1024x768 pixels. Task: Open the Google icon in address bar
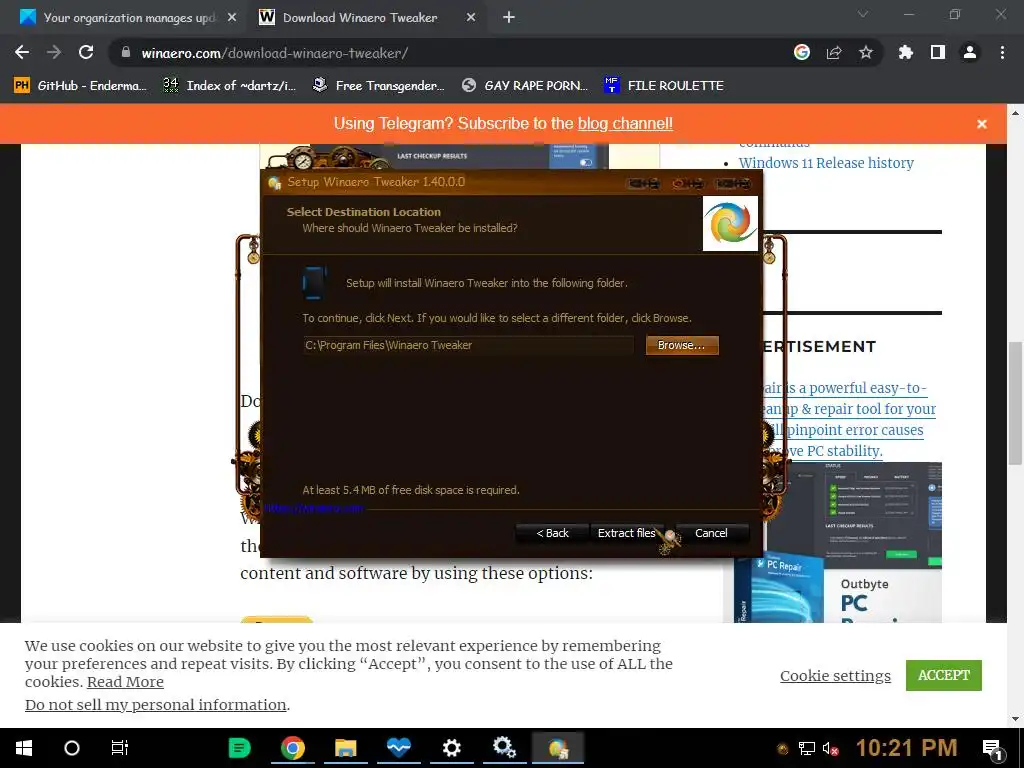coord(802,53)
